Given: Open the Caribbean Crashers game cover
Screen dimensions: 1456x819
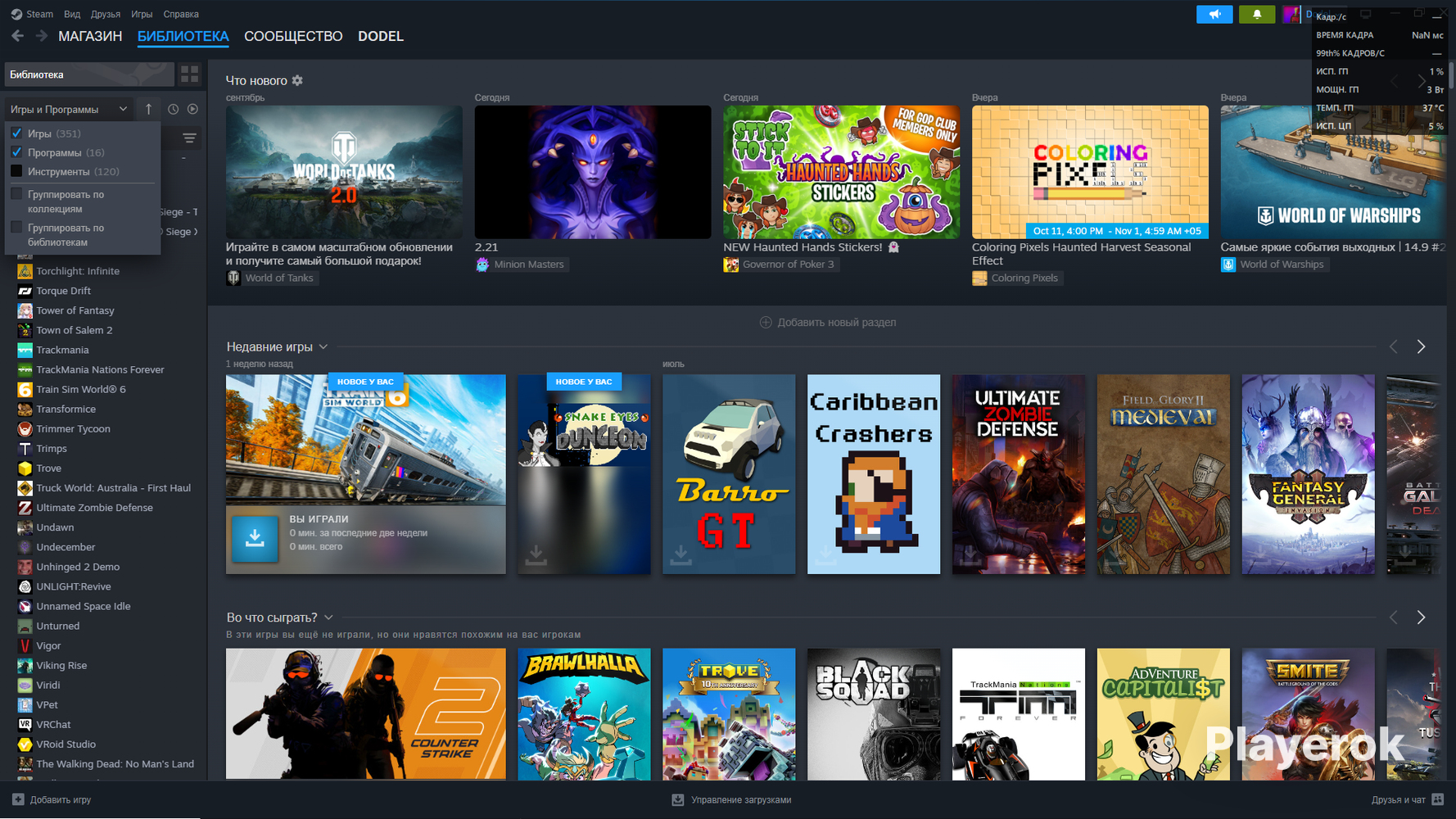Looking at the screenshot, I should coord(874,474).
